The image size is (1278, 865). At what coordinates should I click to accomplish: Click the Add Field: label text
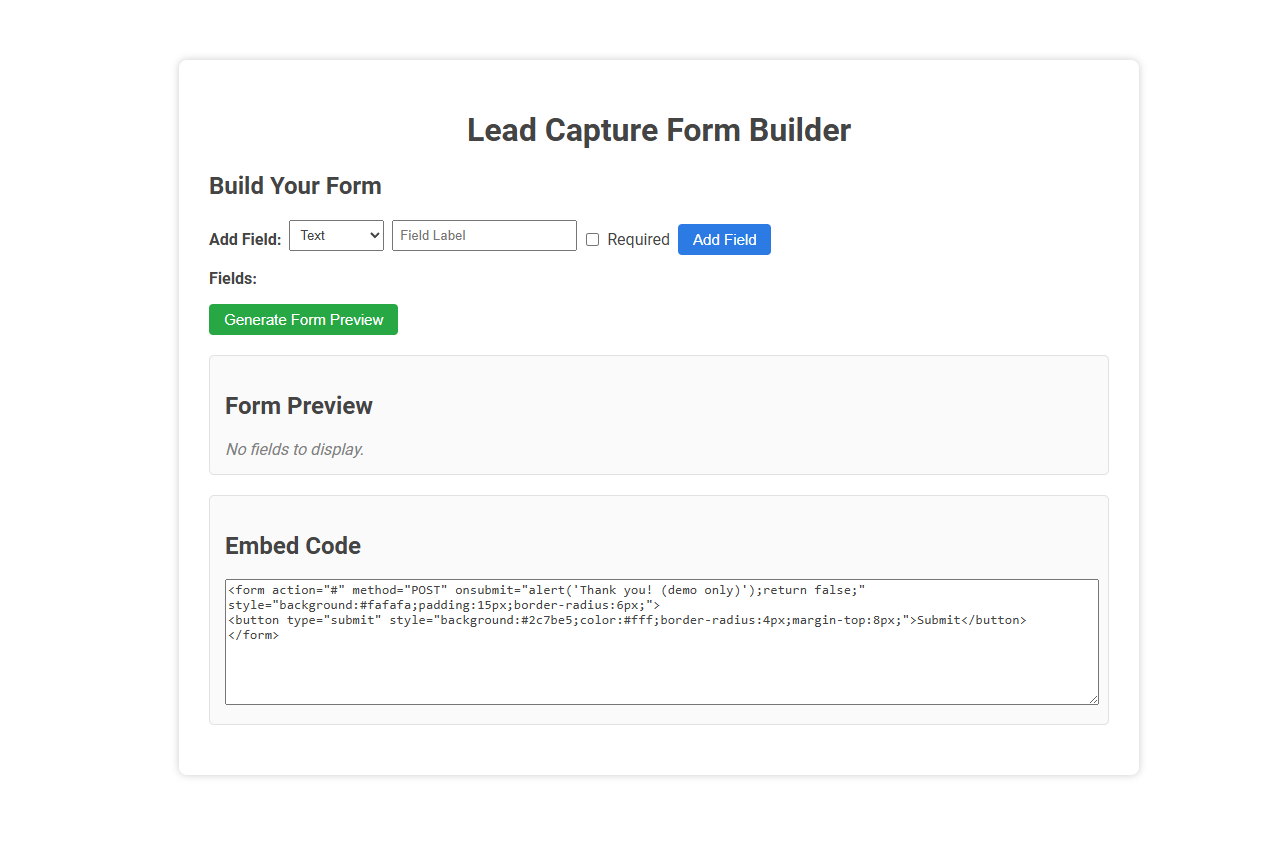245,239
